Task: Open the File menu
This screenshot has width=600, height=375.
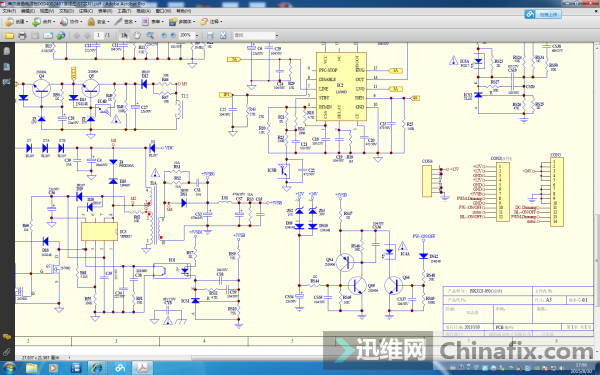Action: (x=9, y=11)
